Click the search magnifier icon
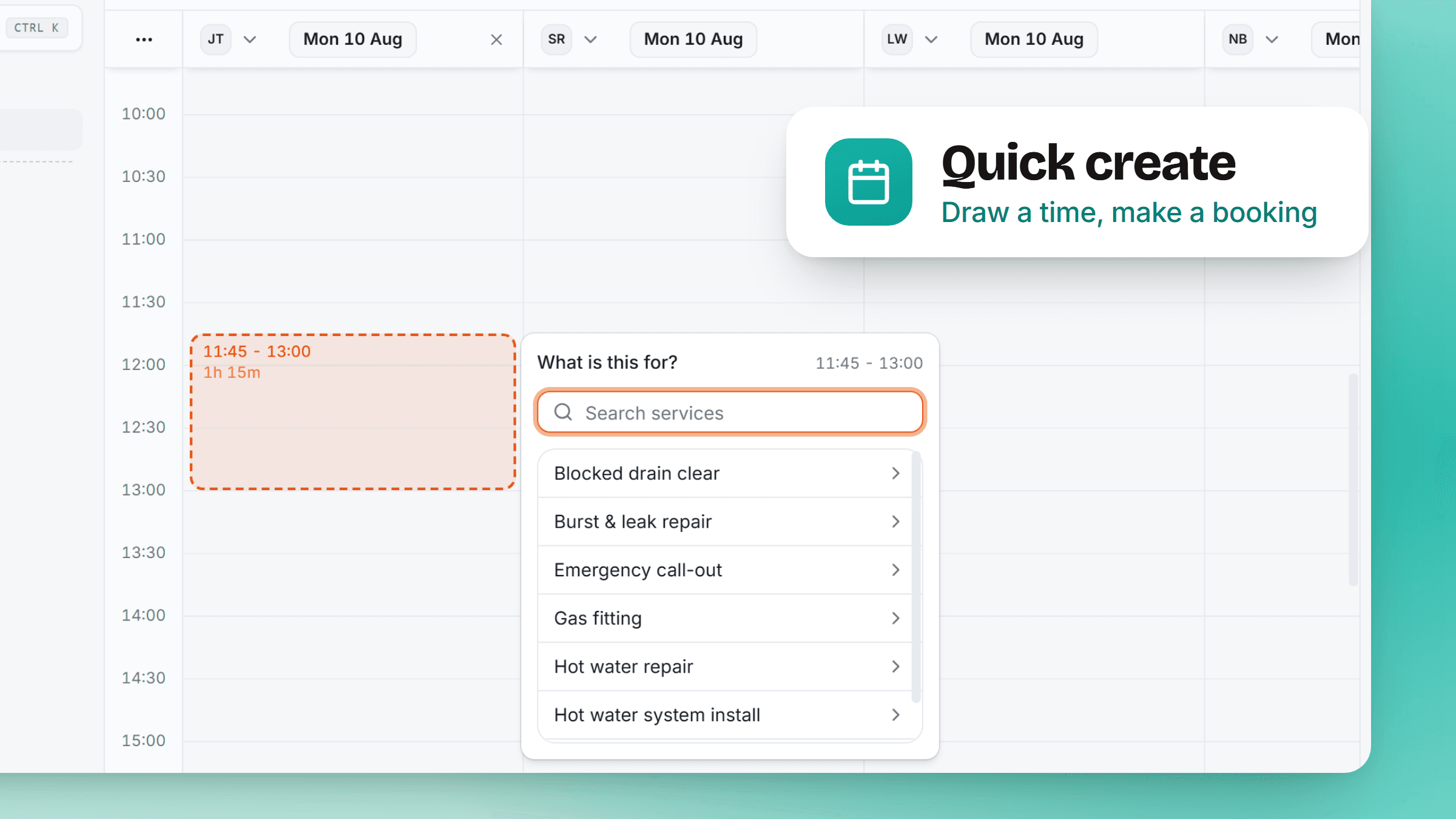The height and width of the screenshot is (819, 1456). tap(563, 413)
